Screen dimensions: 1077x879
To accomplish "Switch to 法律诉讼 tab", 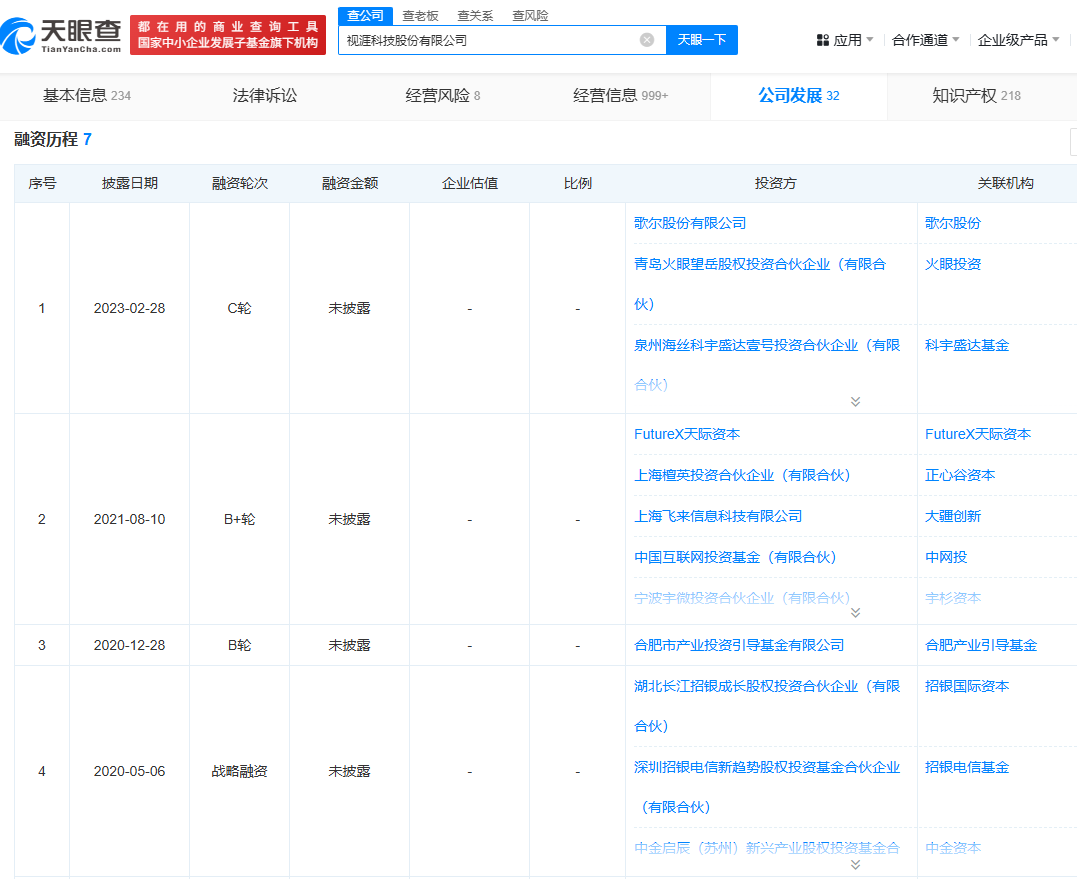I will pyautogui.click(x=265, y=96).
